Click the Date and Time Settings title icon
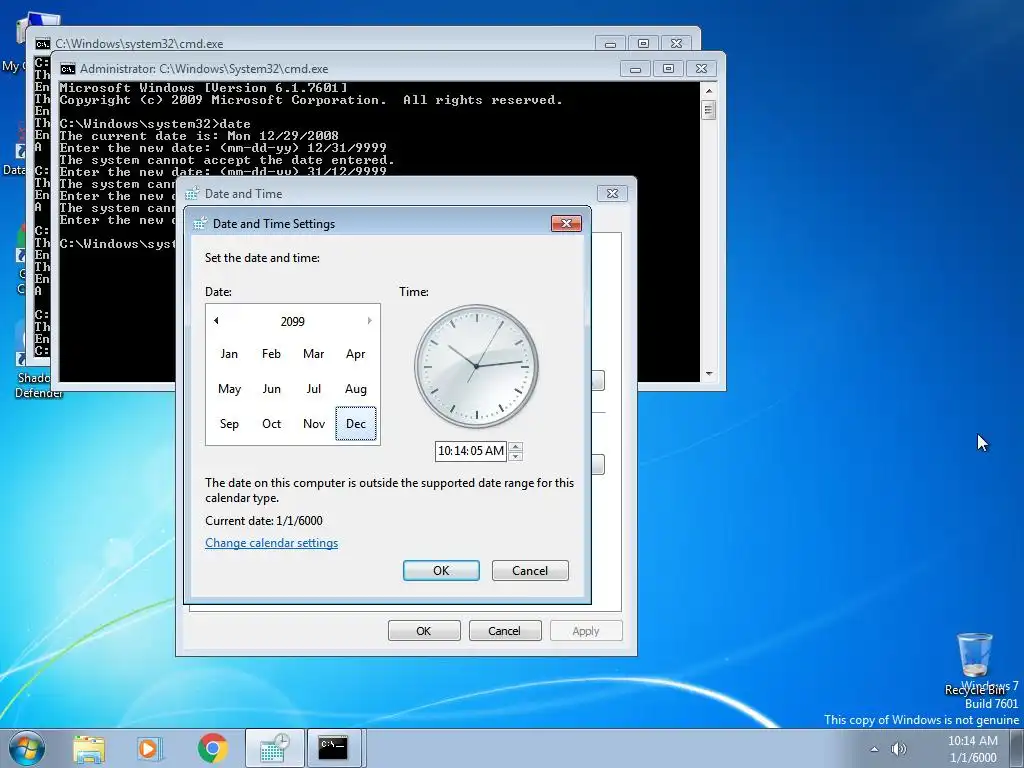The width and height of the screenshot is (1024, 768). click(x=200, y=223)
